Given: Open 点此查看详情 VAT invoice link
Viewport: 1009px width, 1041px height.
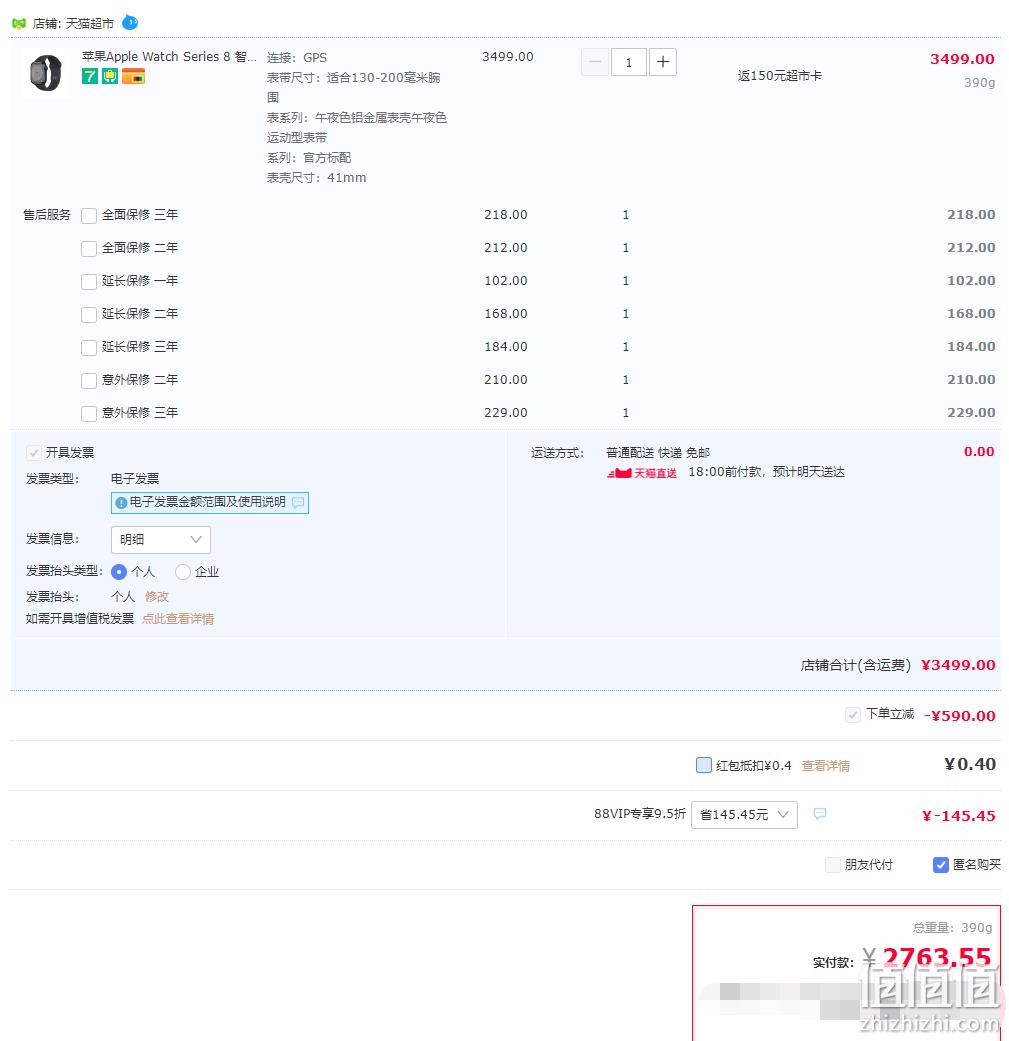Looking at the screenshot, I should click(x=178, y=619).
